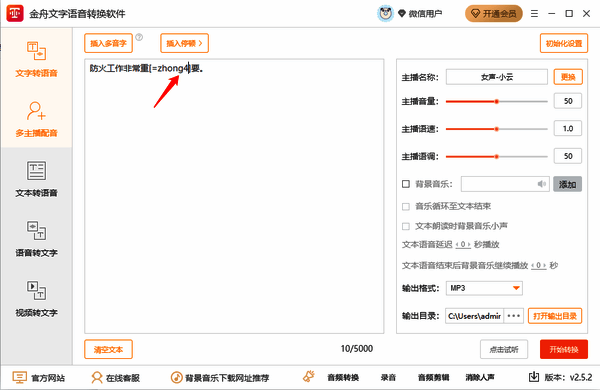
Task: Open the 多主播配音 sidebar tab
Action: (x=36, y=119)
